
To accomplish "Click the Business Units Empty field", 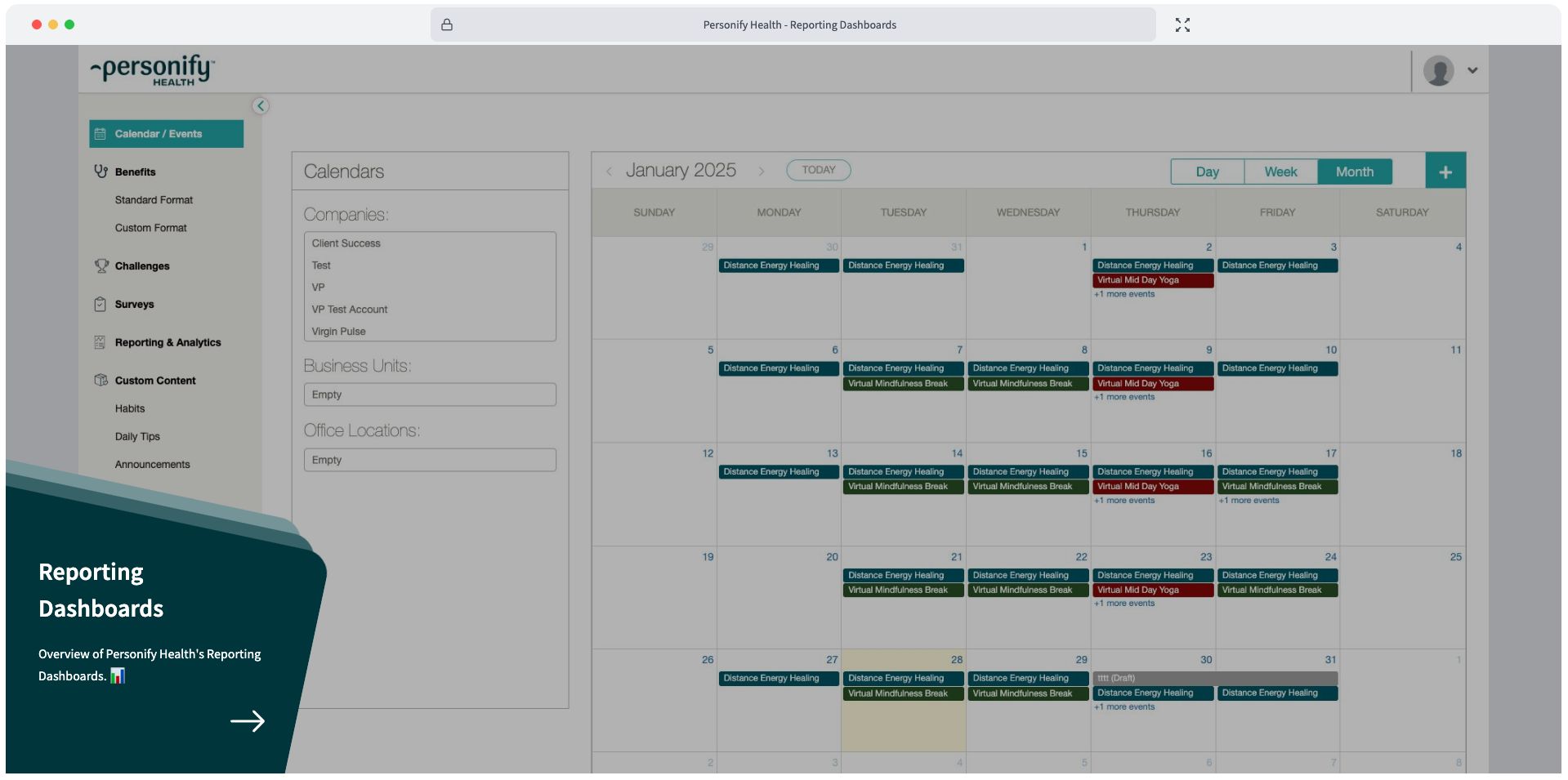I will [430, 394].
